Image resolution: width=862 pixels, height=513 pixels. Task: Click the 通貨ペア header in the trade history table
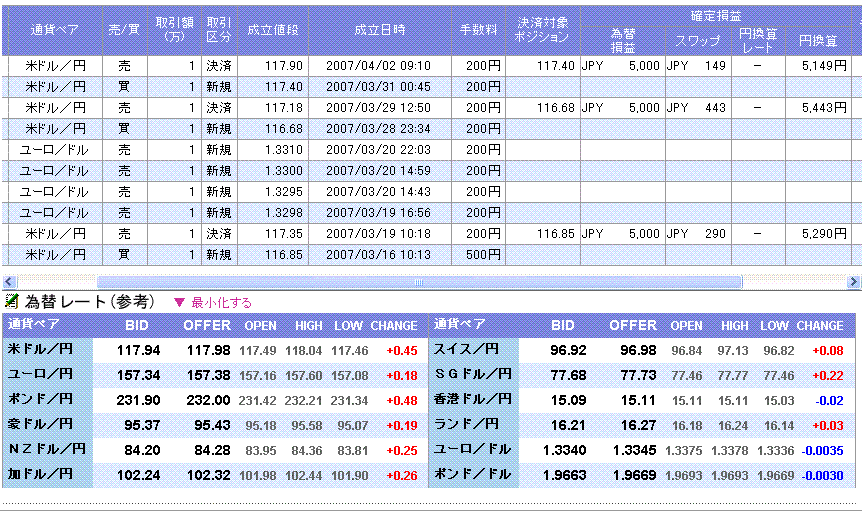[x=51, y=30]
